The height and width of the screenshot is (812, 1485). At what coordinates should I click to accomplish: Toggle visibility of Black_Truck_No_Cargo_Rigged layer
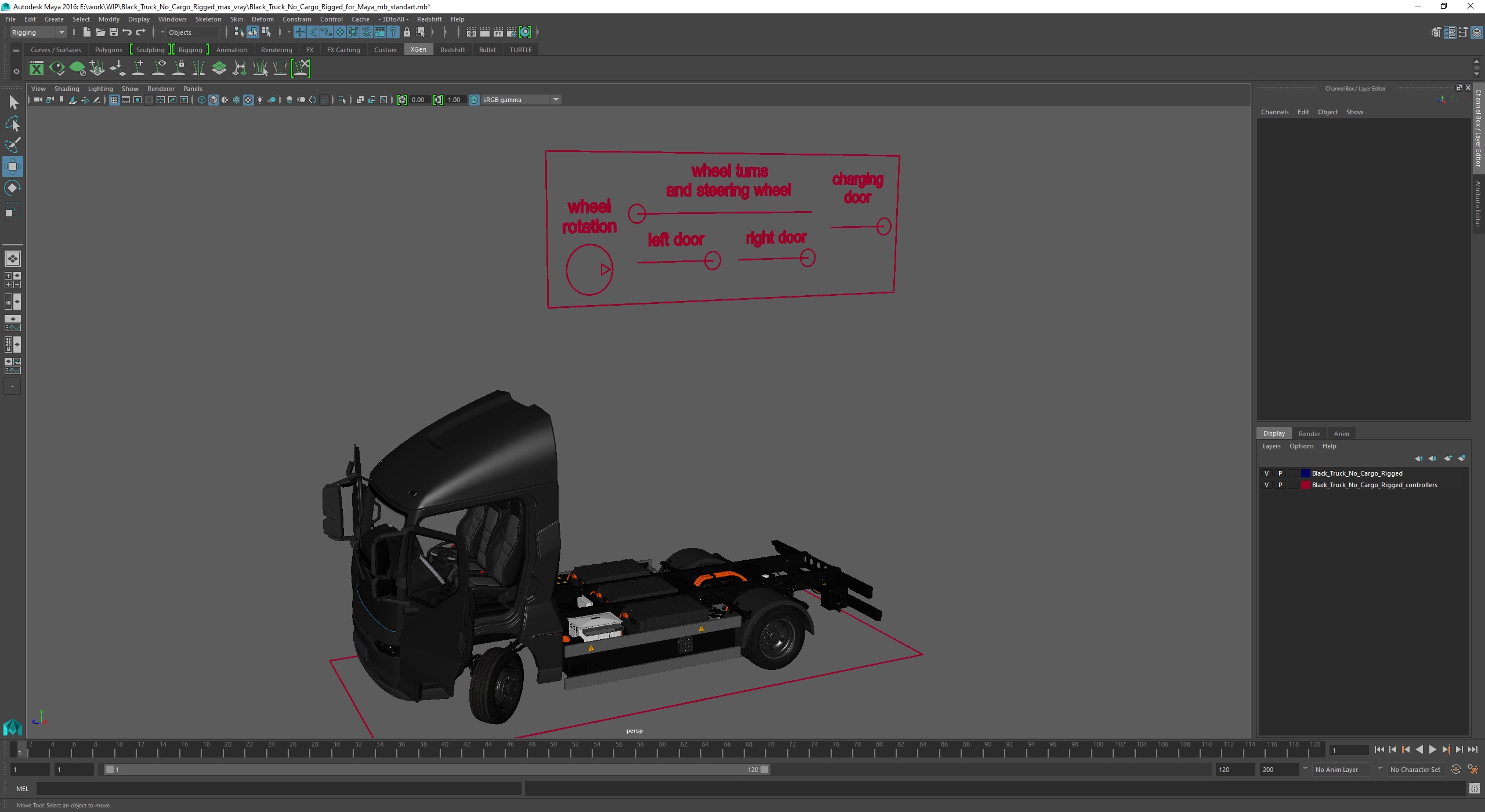pos(1265,473)
